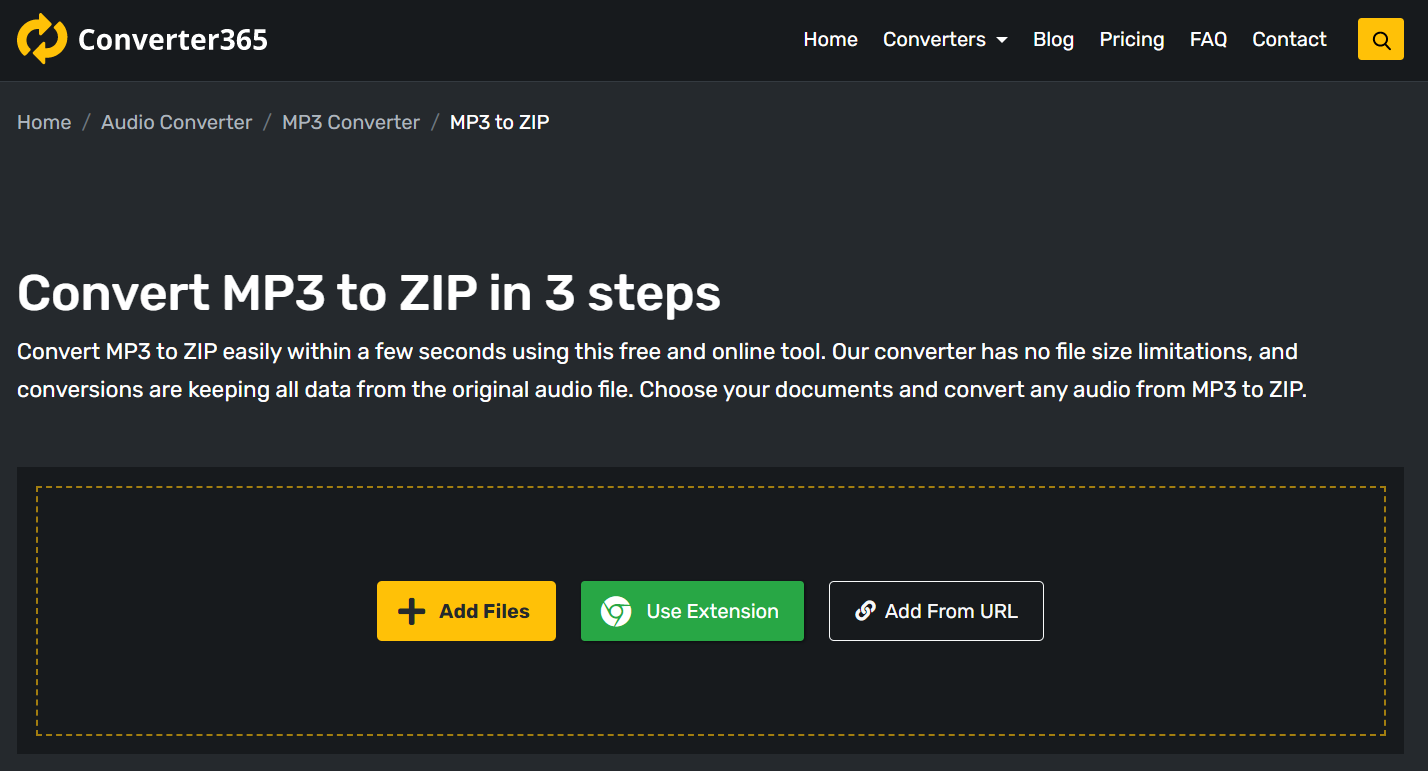
Task: Open the Home menu item in navbar
Action: (x=830, y=40)
